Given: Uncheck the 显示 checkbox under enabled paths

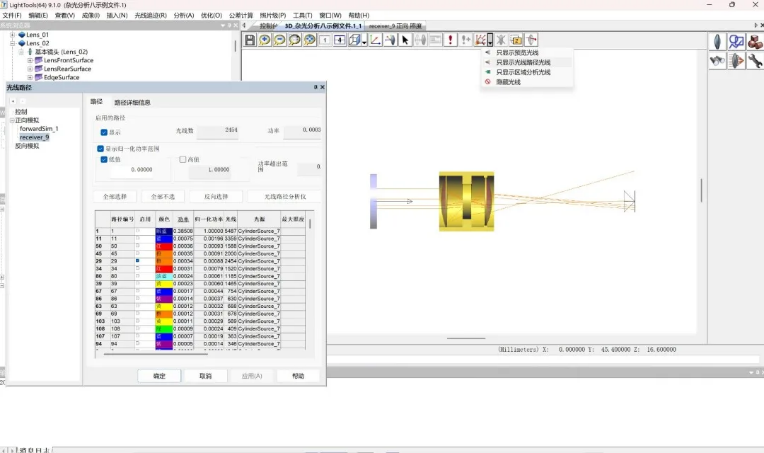Looking at the screenshot, I should pyautogui.click(x=104, y=132).
